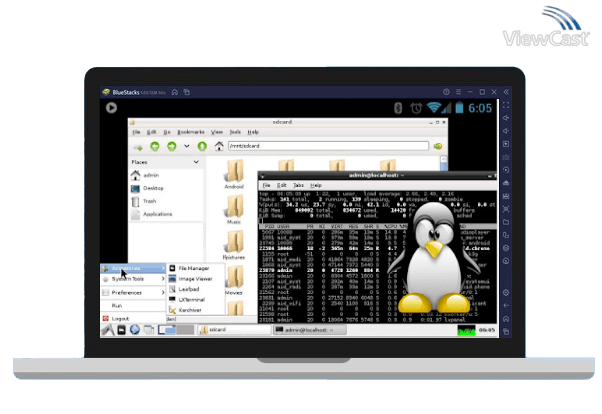The height and width of the screenshot is (414, 602).
Task: Open the BlueStacks hamburger menu
Action: (458, 92)
